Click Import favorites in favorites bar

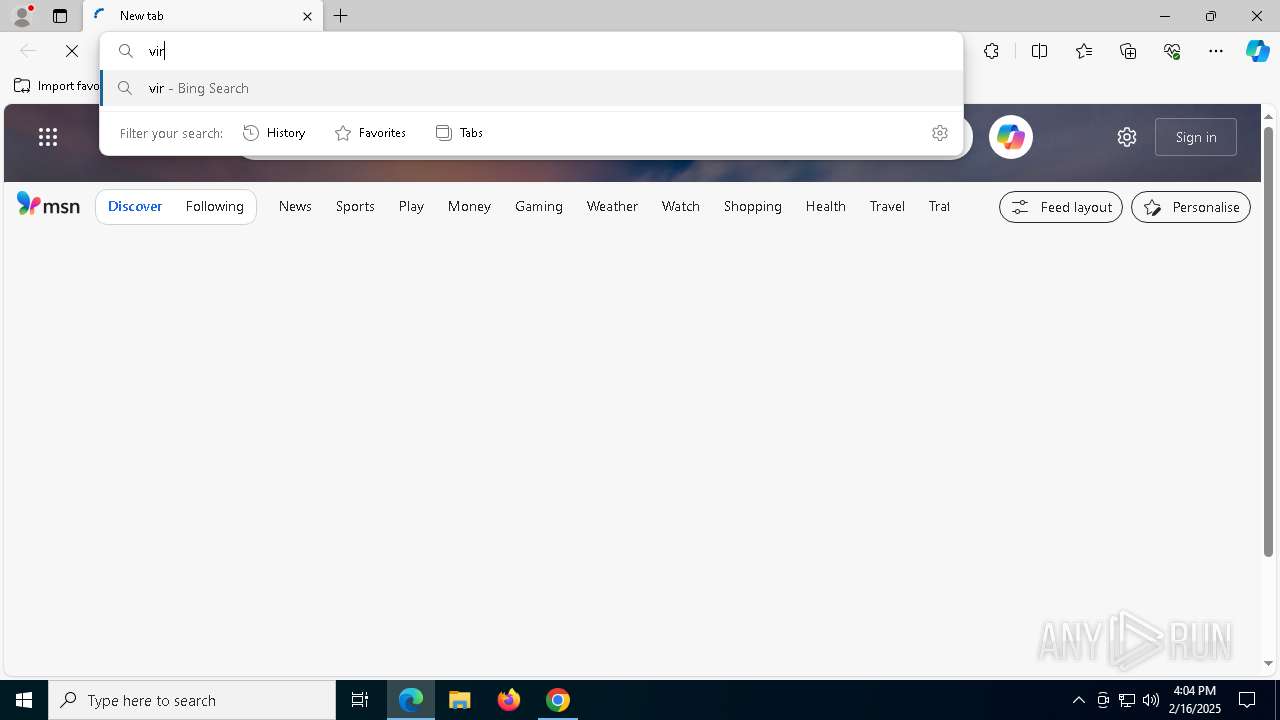[57, 86]
